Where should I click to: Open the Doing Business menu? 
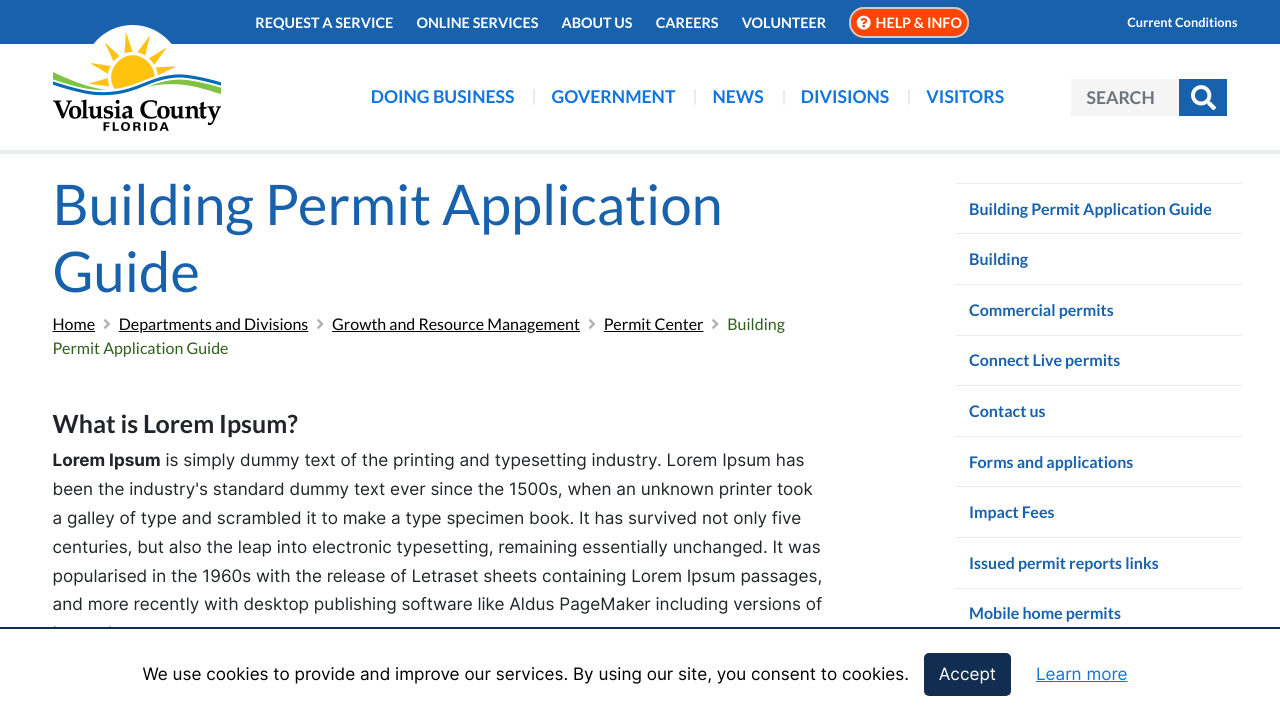click(x=442, y=97)
